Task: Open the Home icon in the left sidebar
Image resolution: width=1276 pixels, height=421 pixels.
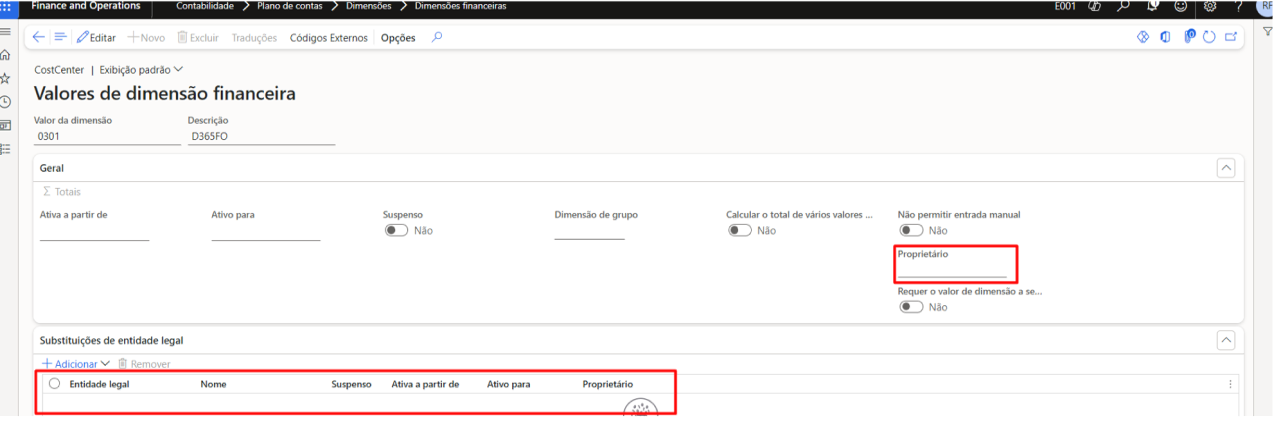Action: pyautogui.click(x=5, y=55)
